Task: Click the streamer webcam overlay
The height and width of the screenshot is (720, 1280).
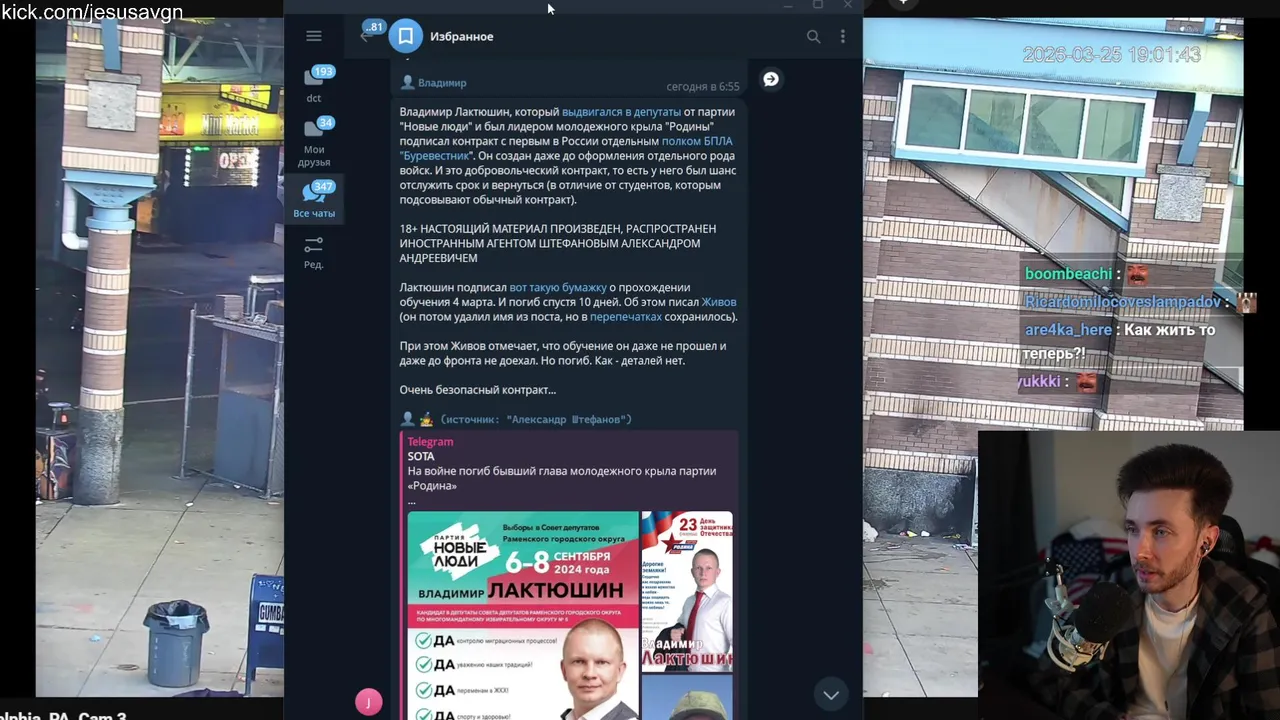Action: [1128, 575]
